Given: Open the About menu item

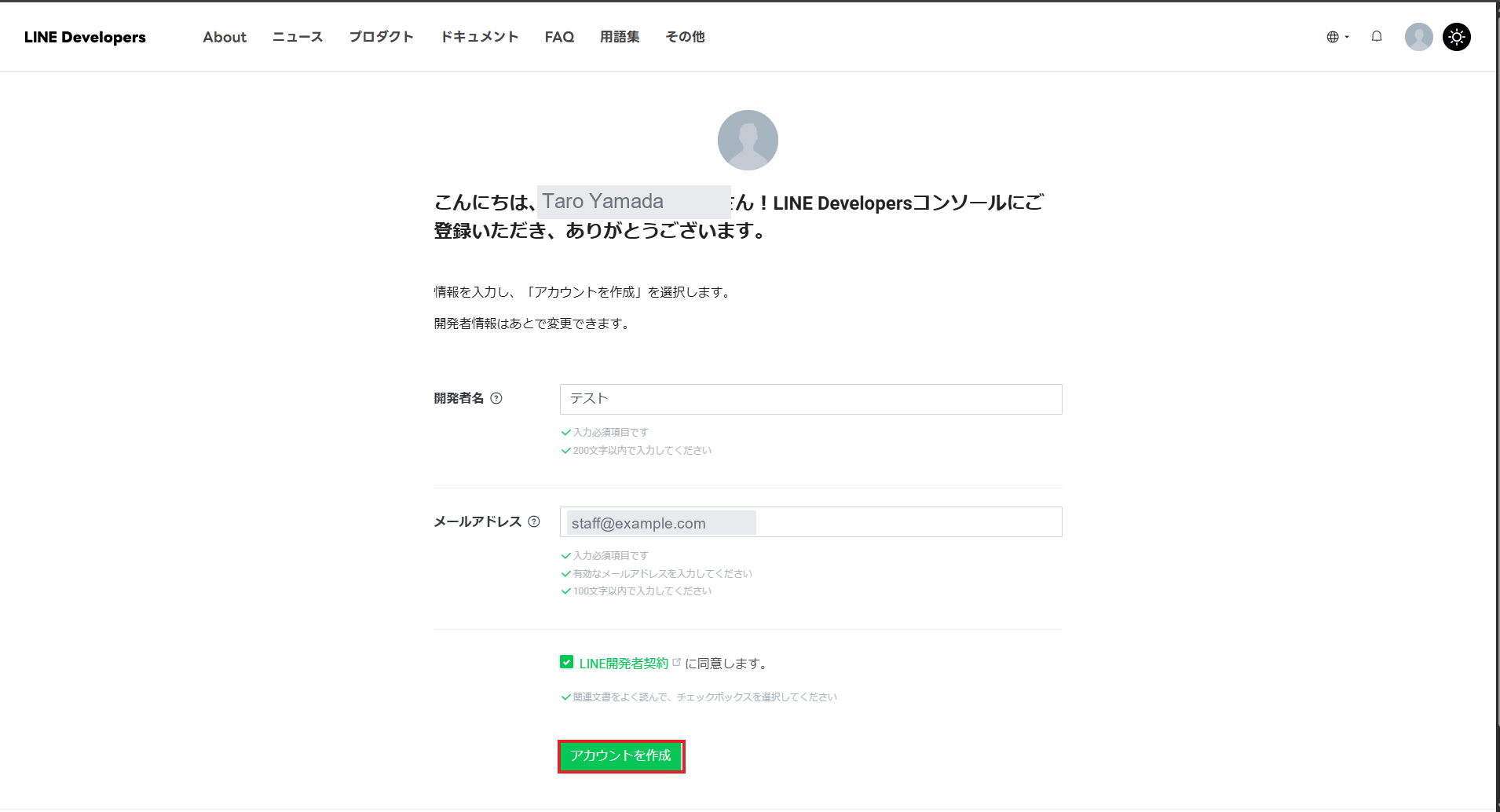Looking at the screenshot, I should pos(225,37).
